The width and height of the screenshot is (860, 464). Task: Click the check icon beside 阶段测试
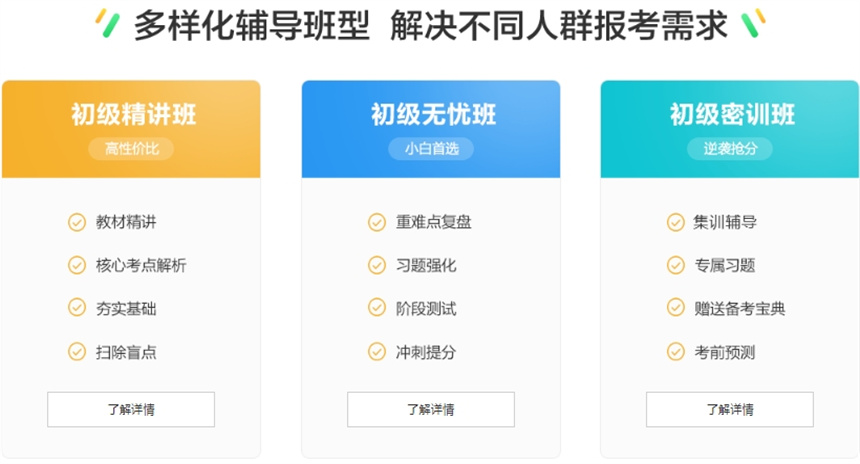pos(377,308)
